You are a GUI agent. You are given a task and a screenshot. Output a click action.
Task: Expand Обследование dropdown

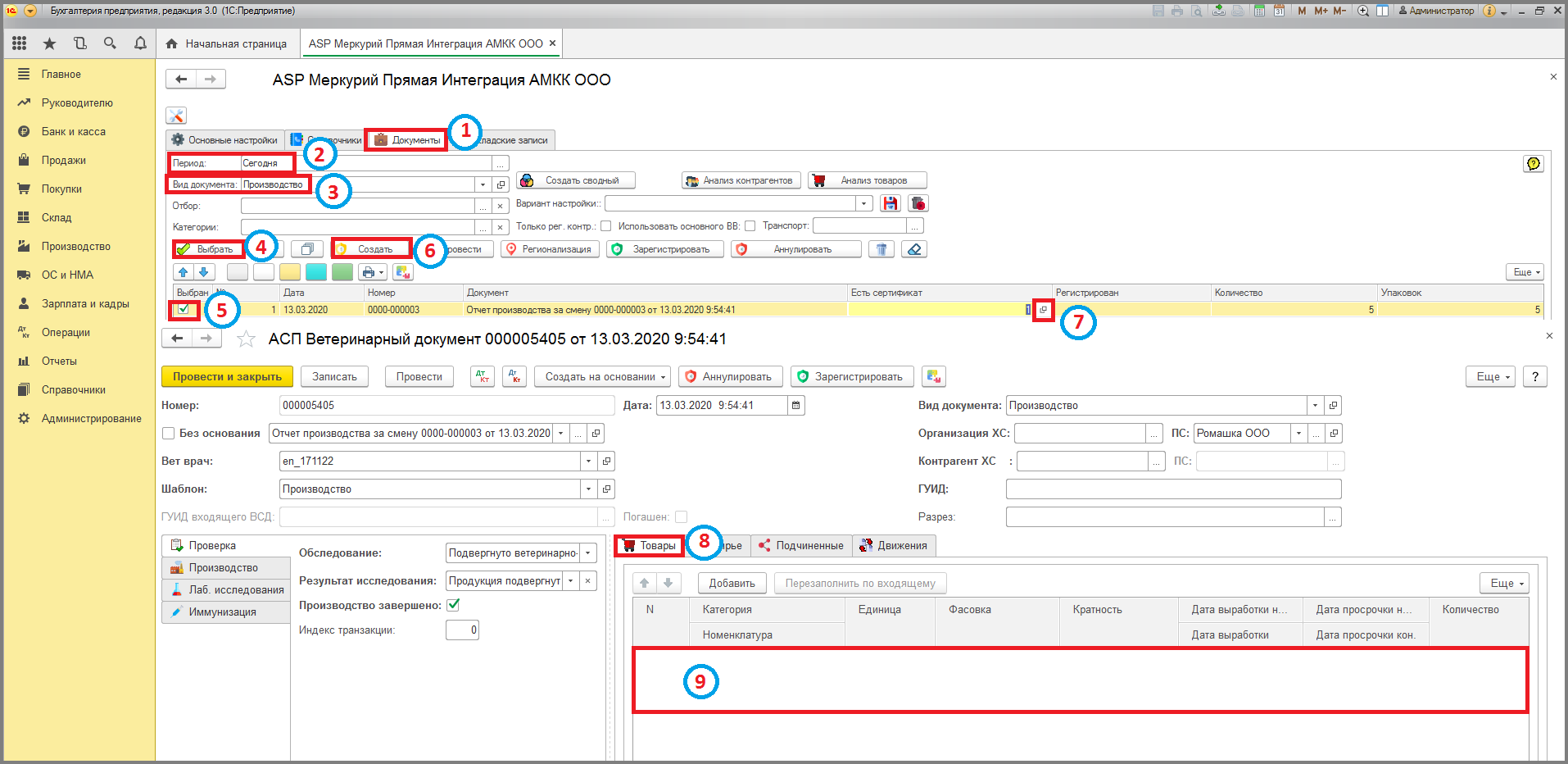[x=588, y=553]
